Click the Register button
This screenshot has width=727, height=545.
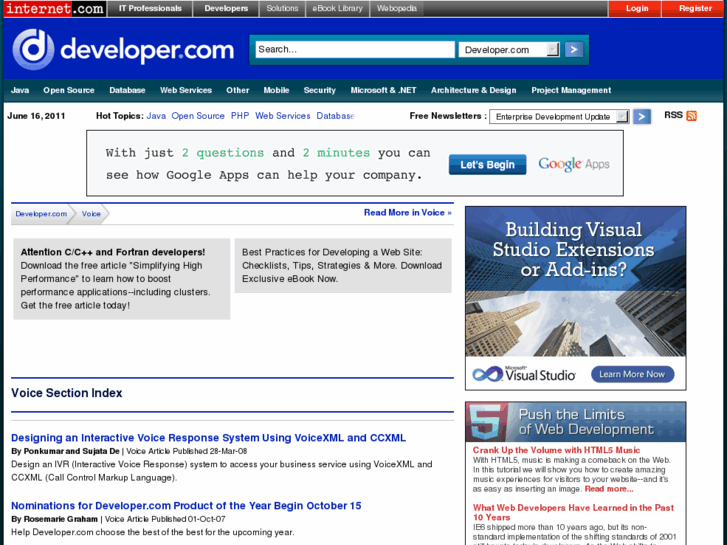(x=695, y=8)
